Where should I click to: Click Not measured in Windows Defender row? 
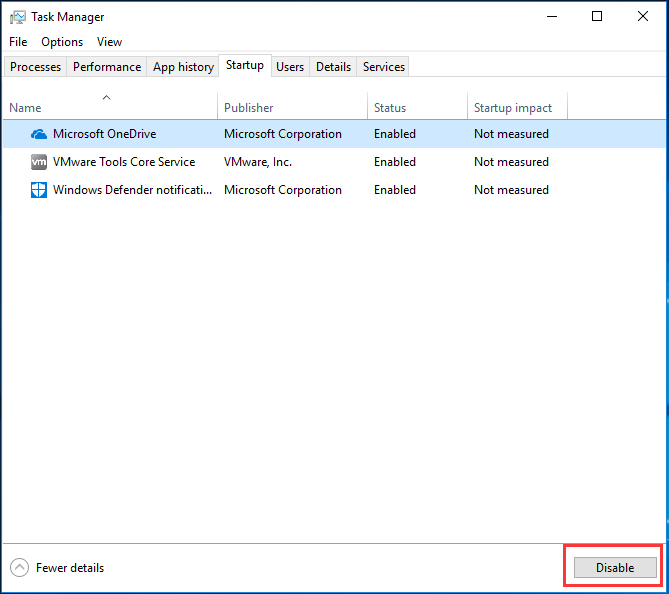(x=511, y=190)
